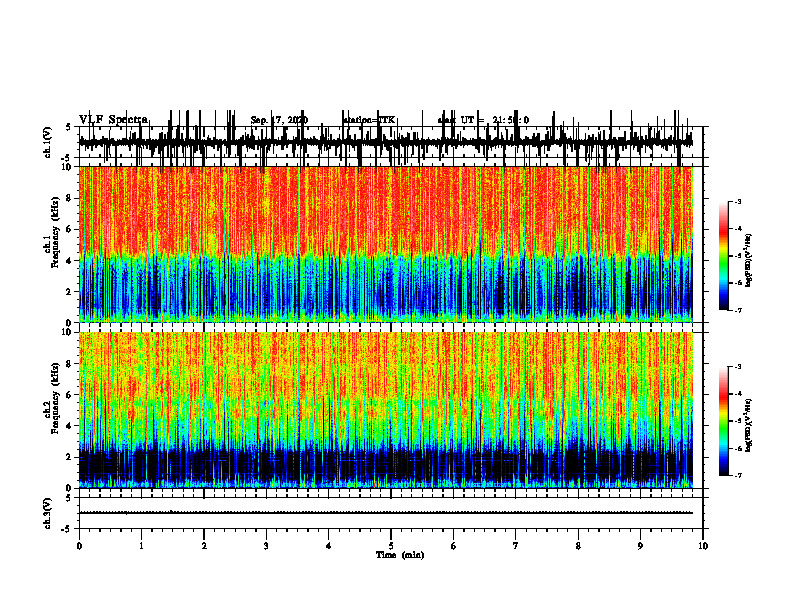
Task: Click the ch.1 voltage waveform panel
Action: point(391,142)
